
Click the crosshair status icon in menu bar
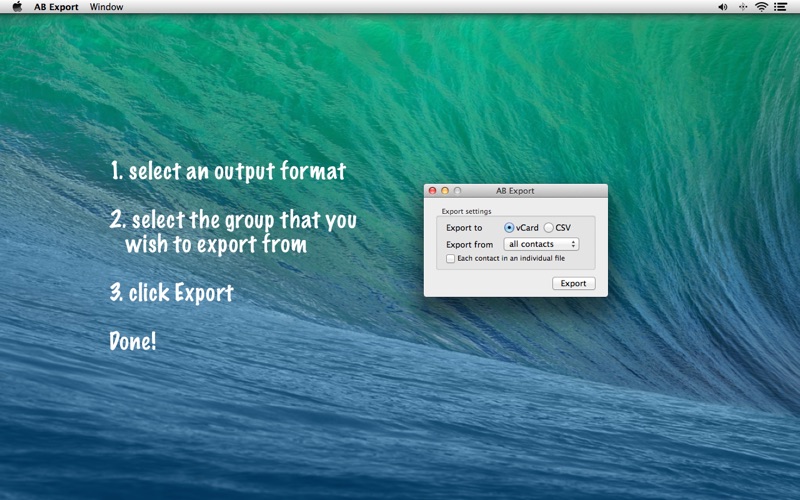point(743,7)
